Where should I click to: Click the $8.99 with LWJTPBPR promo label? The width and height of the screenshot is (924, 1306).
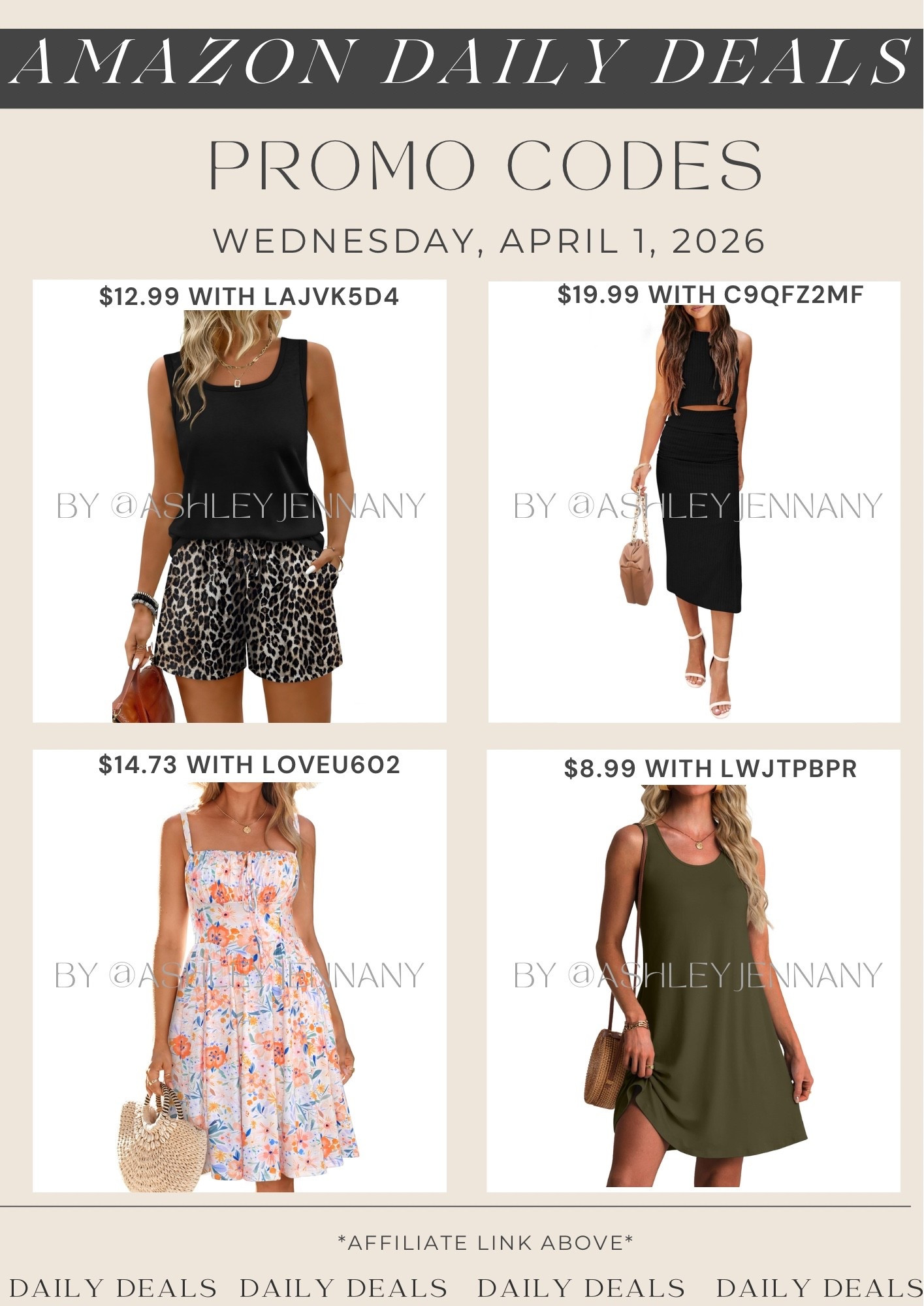(x=710, y=769)
